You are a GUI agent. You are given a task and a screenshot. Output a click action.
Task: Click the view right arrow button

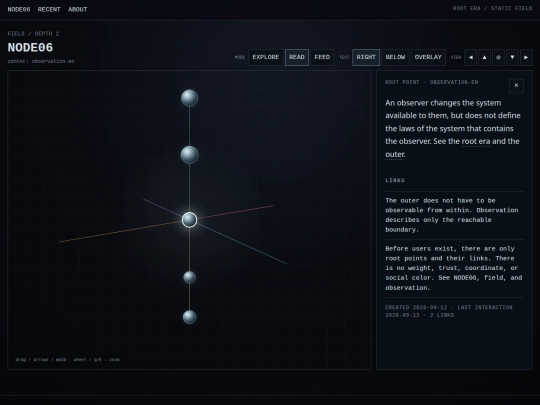click(x=526, y=58)
